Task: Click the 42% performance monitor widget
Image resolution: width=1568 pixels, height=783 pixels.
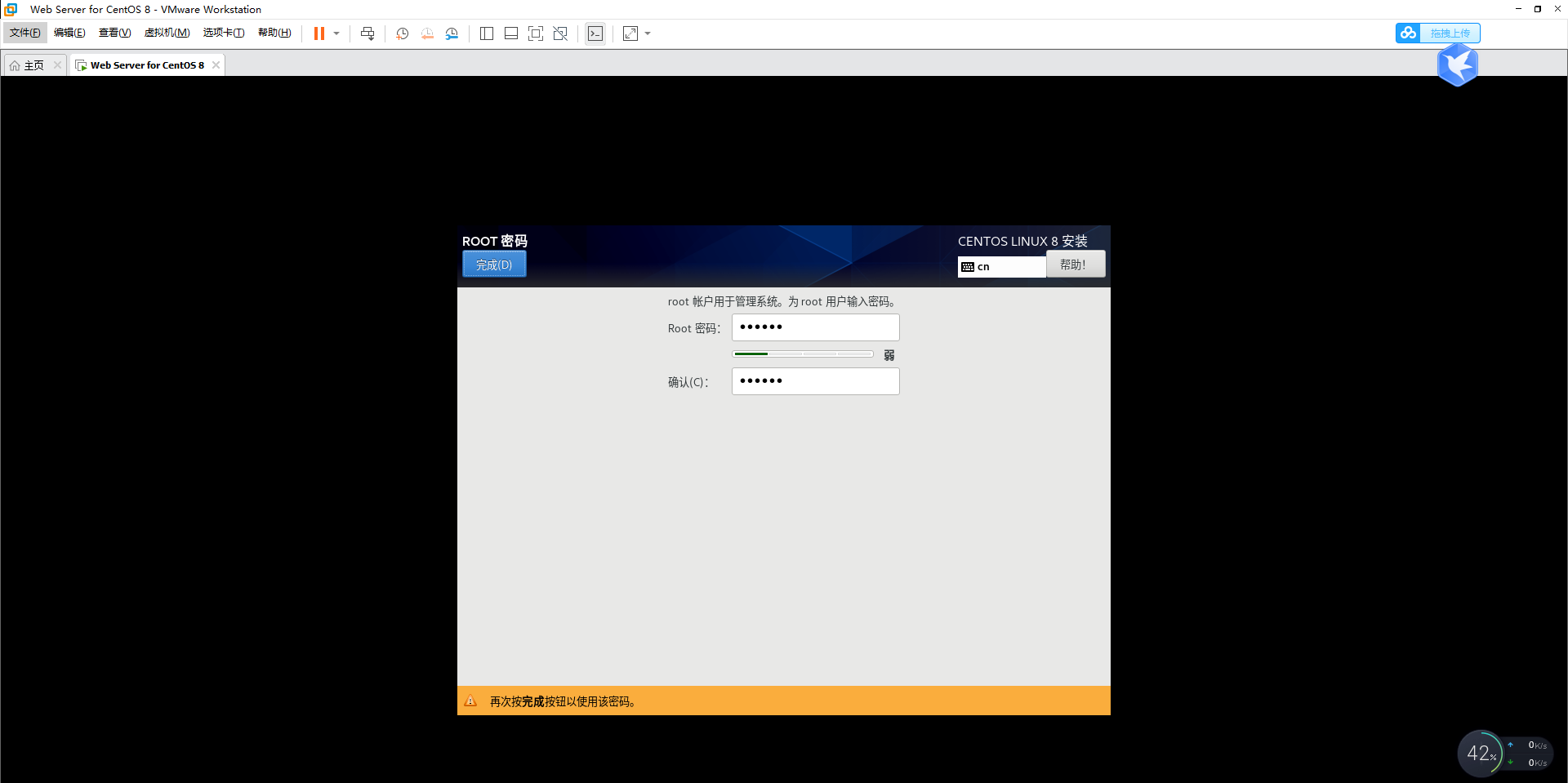Action: [x=1480, y=753]
